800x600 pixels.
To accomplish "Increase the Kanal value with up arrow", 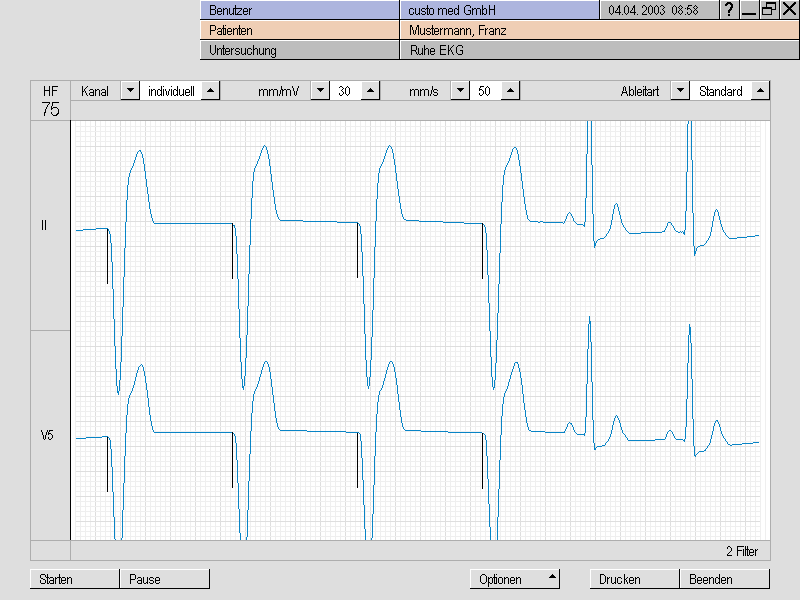I will (x=210, y=91).
